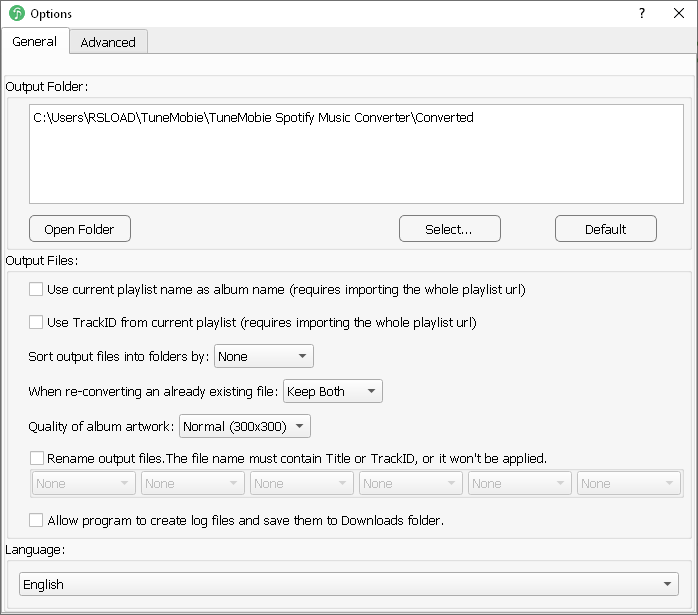Tick the Rename output files checkbox
This screenshot has width=698, height=615.
point(37,458)
